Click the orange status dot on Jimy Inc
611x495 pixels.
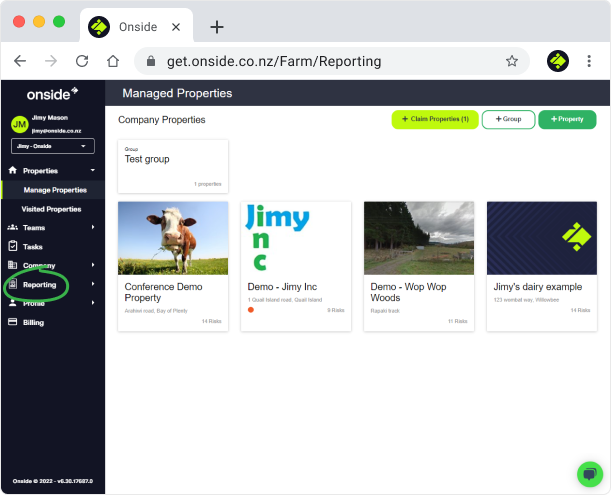(x=251, y=310)
